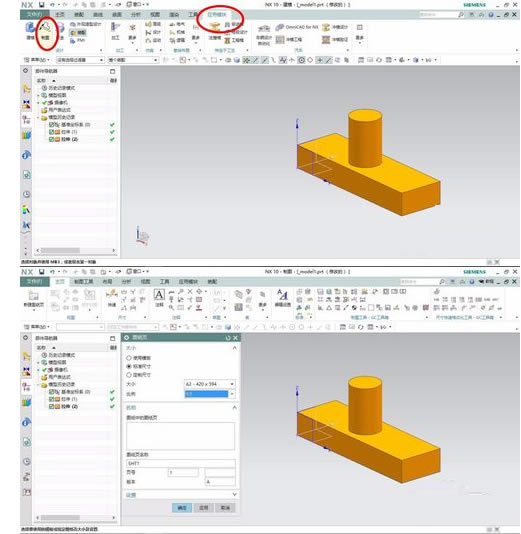Image resolution: width=521 pixels, height=534 pixels.
Task: Open sheet size dropdown showing A2 - 420 x 594
Action: pos(209,384)
